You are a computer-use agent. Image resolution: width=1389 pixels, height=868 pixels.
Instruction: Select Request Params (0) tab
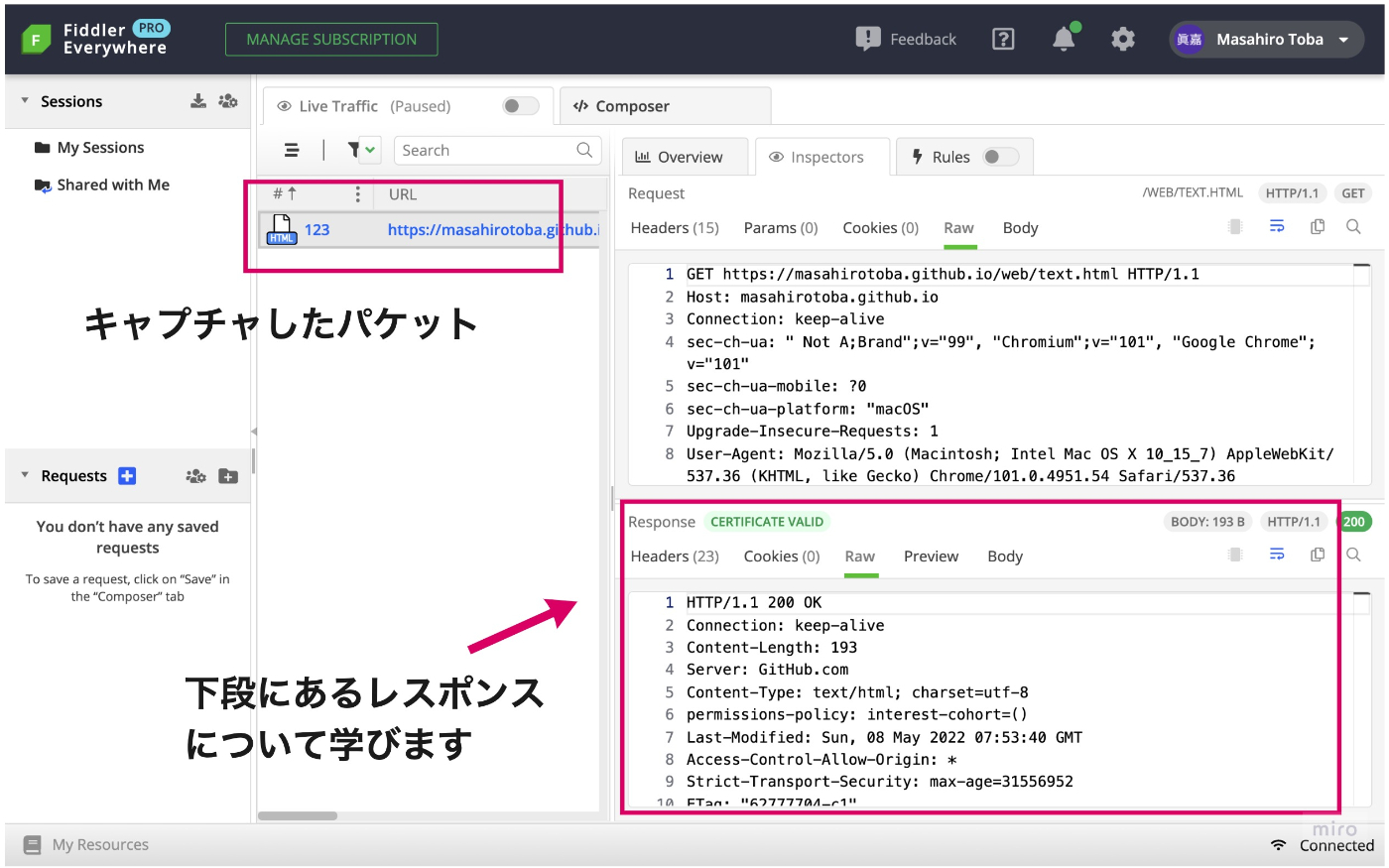(x=781, y=228)
